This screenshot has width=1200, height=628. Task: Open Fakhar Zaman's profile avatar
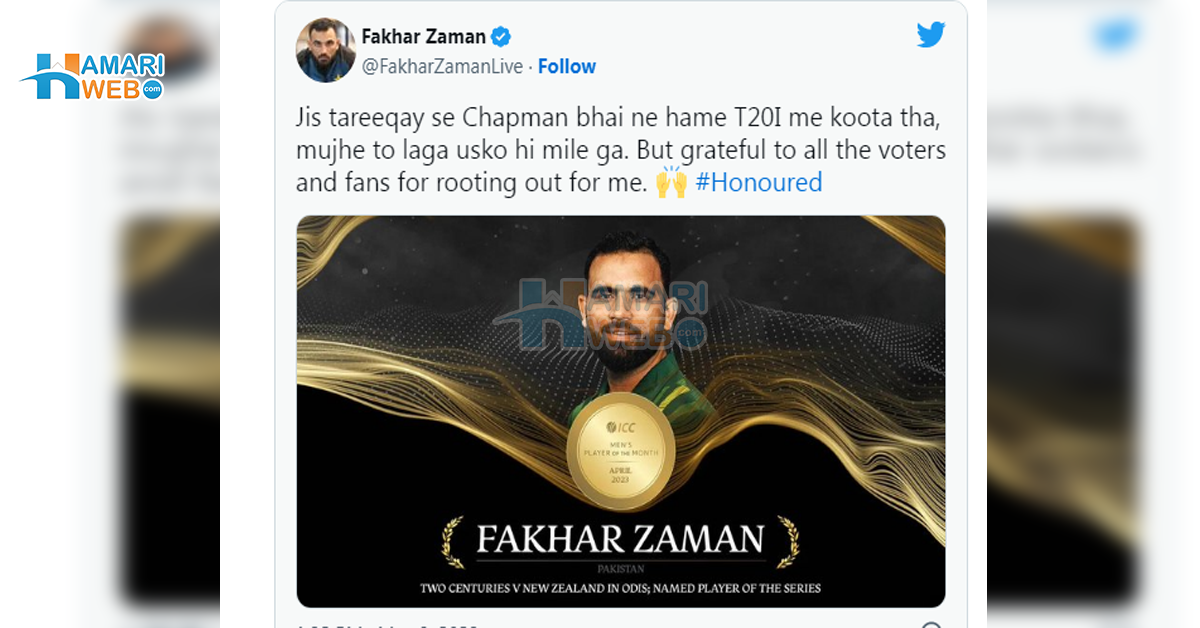coord(326,50)
